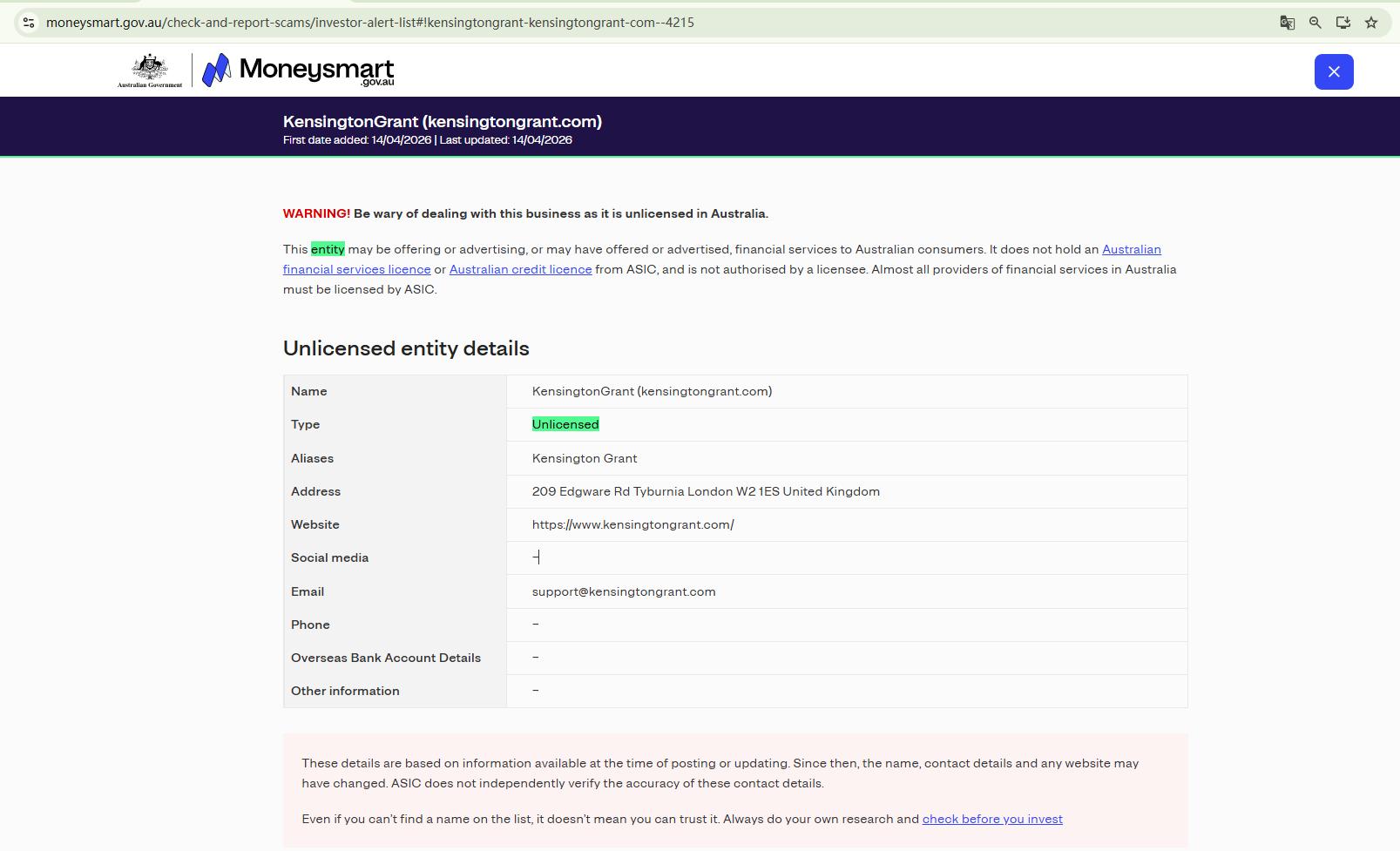Click the email support@kensingtongrant.com
Image resolution: width=1400 pixels, height=851 pixels.
[x=624, y=591]
